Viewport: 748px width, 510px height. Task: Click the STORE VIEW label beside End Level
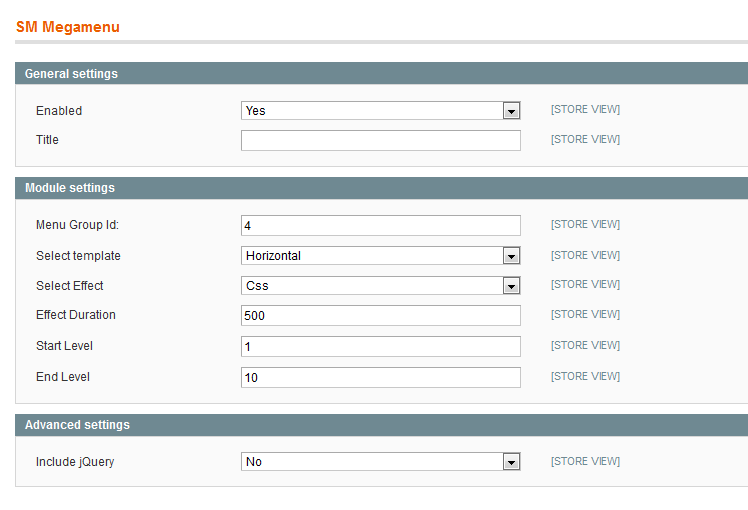click(585, 376)
